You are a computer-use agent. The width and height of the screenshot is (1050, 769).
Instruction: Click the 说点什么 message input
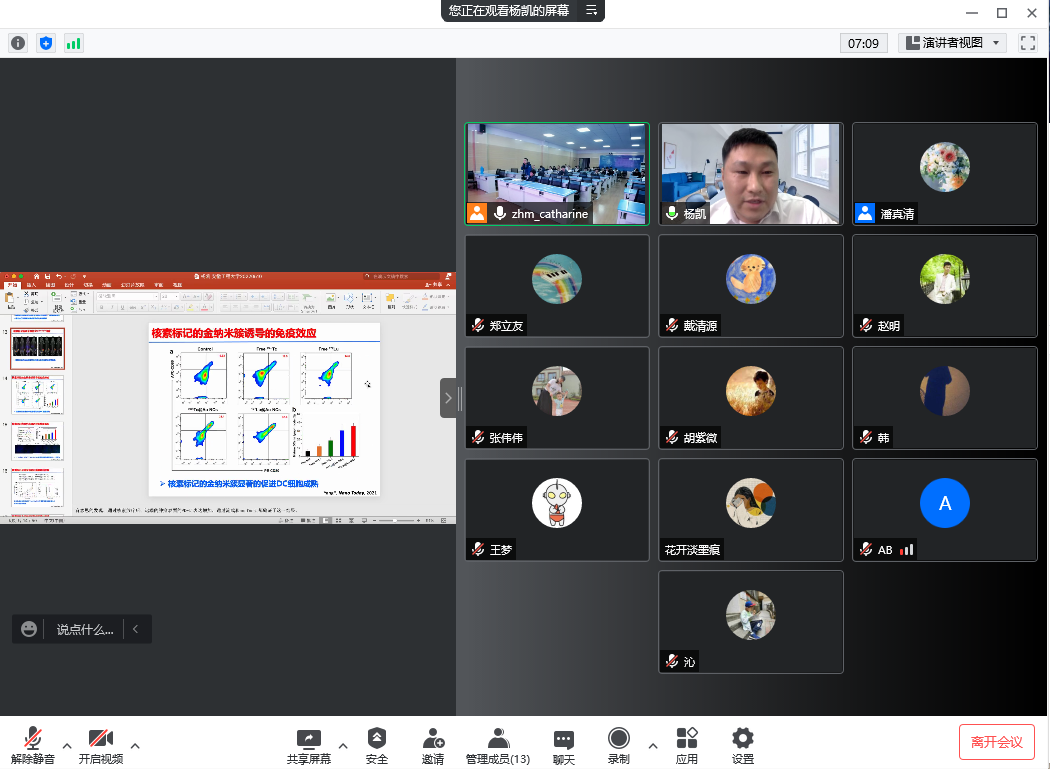(x=84, y=629)
